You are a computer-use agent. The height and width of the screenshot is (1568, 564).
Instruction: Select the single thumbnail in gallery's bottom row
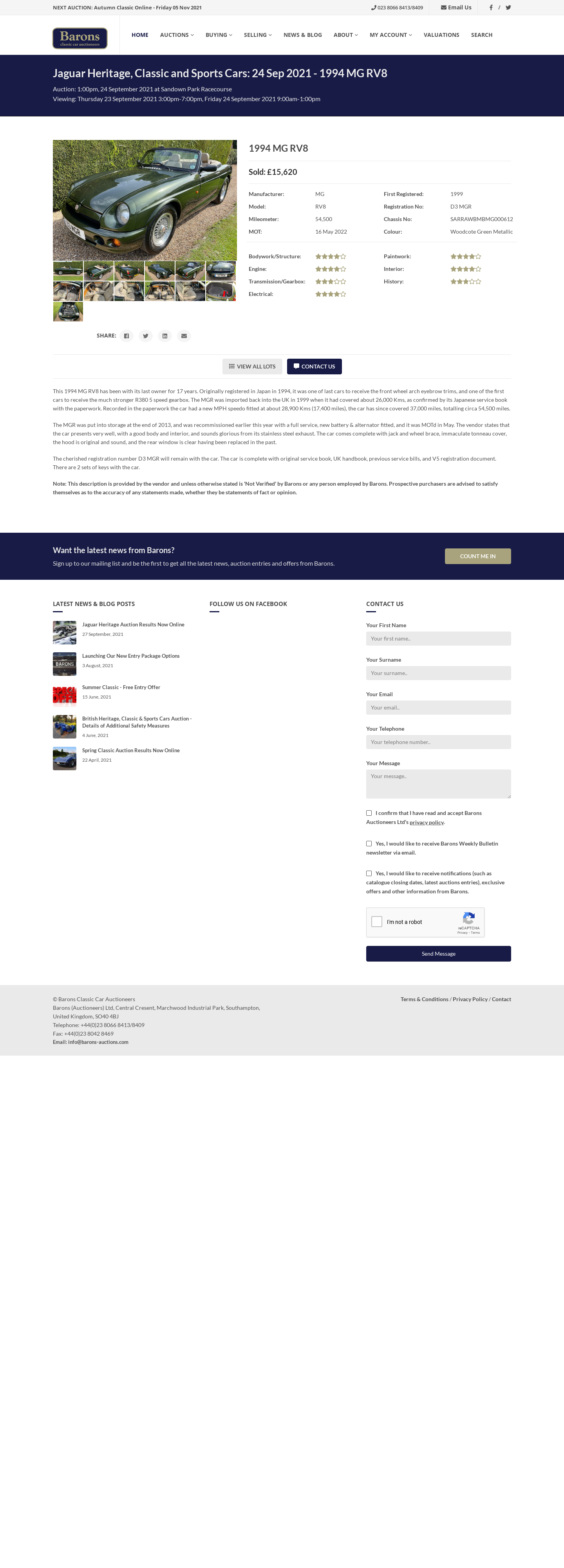click(x=68, y=312)
